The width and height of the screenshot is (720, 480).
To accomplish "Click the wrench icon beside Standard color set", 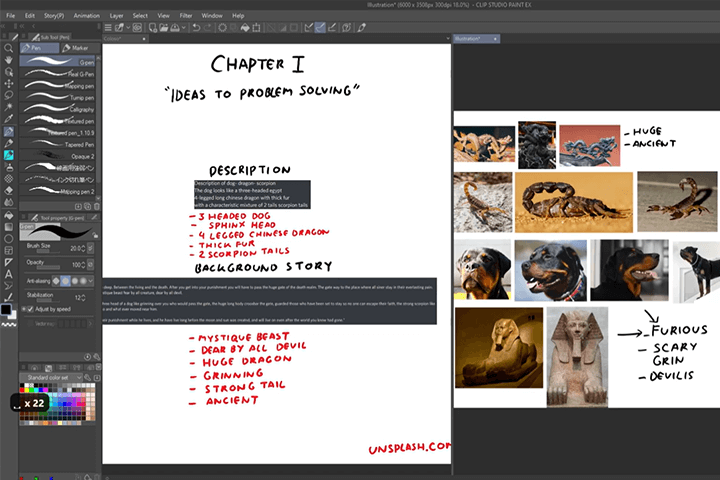I will click(x=87, y=377).
